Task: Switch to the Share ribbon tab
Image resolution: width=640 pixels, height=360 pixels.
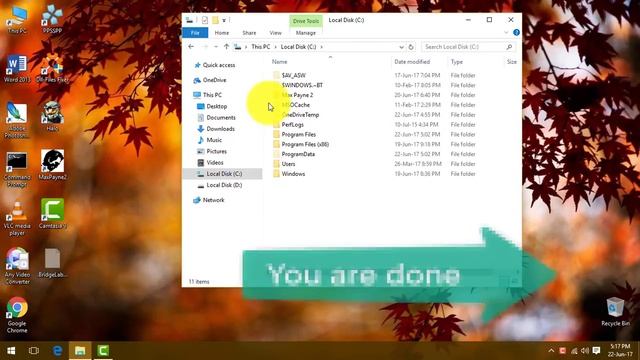Action: [x=249, y=33]
